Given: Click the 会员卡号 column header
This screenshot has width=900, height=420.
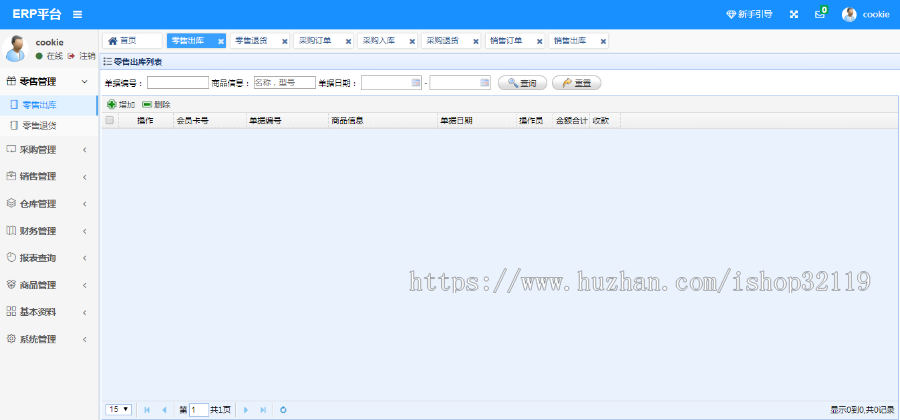Looking at the screenshot, I should 210,120.
